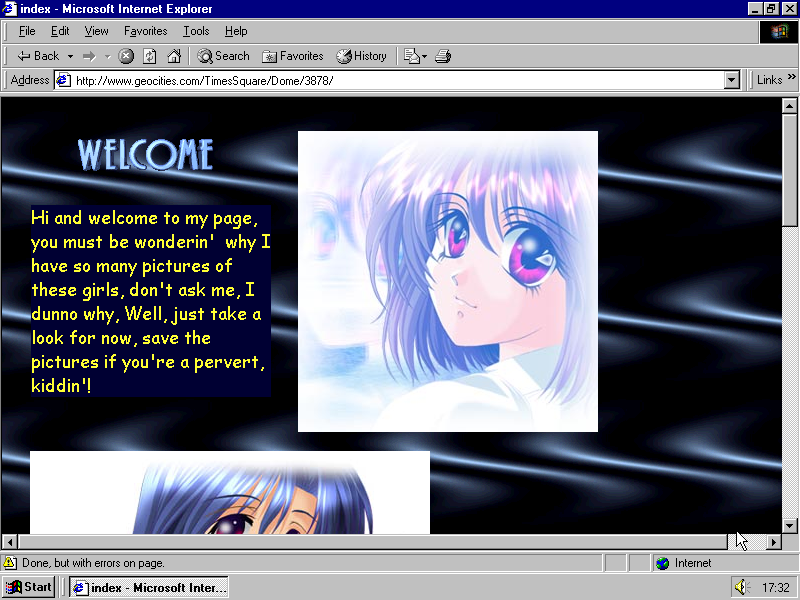This screenshot has height=600, width=800.
Task: Click the Stop loading icon
Action: point(126,56)
